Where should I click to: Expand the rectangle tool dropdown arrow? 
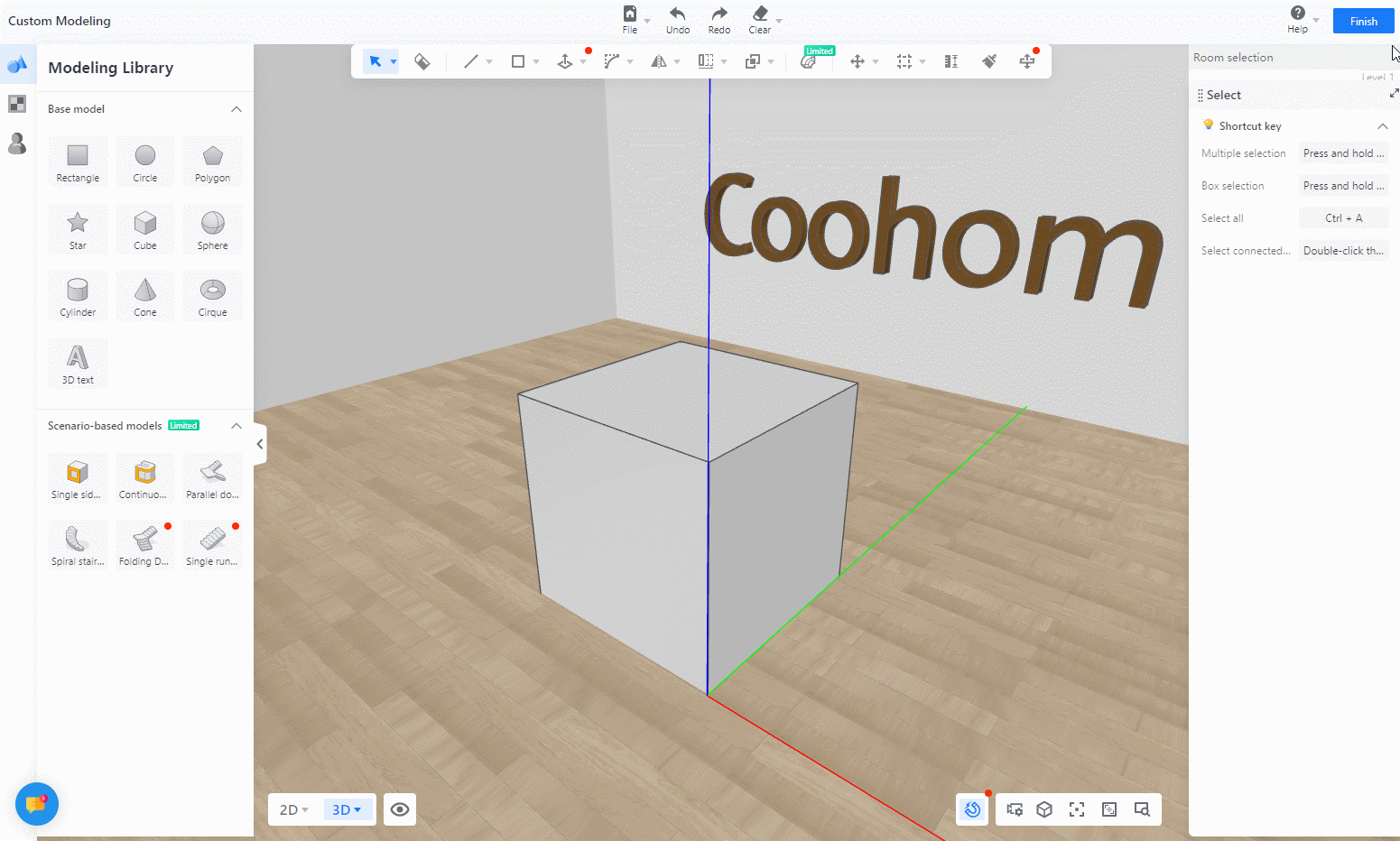tap(536, 61)
